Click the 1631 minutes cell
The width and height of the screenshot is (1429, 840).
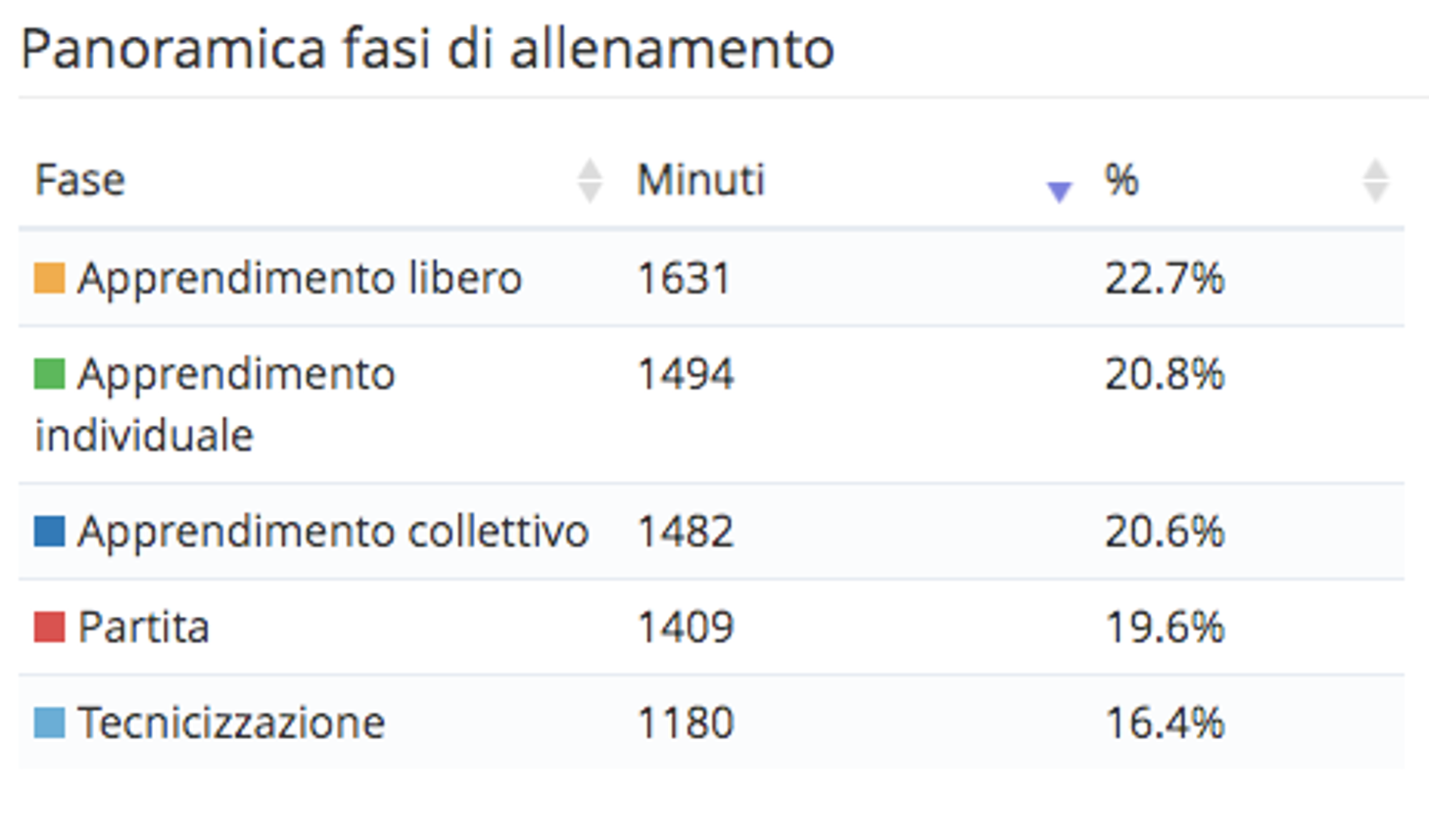coord(684,278)
